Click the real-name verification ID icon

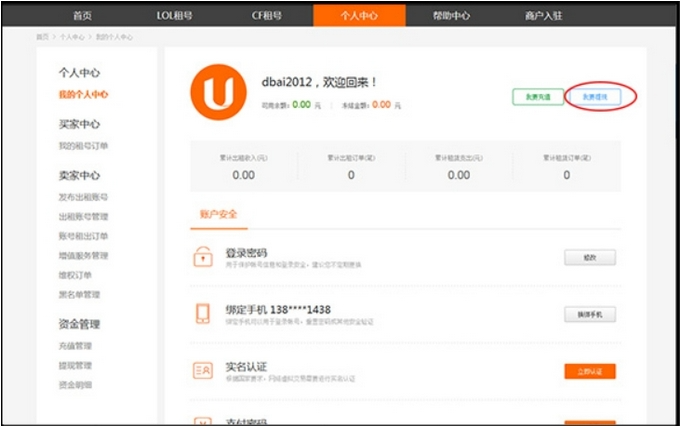[203, 371]
